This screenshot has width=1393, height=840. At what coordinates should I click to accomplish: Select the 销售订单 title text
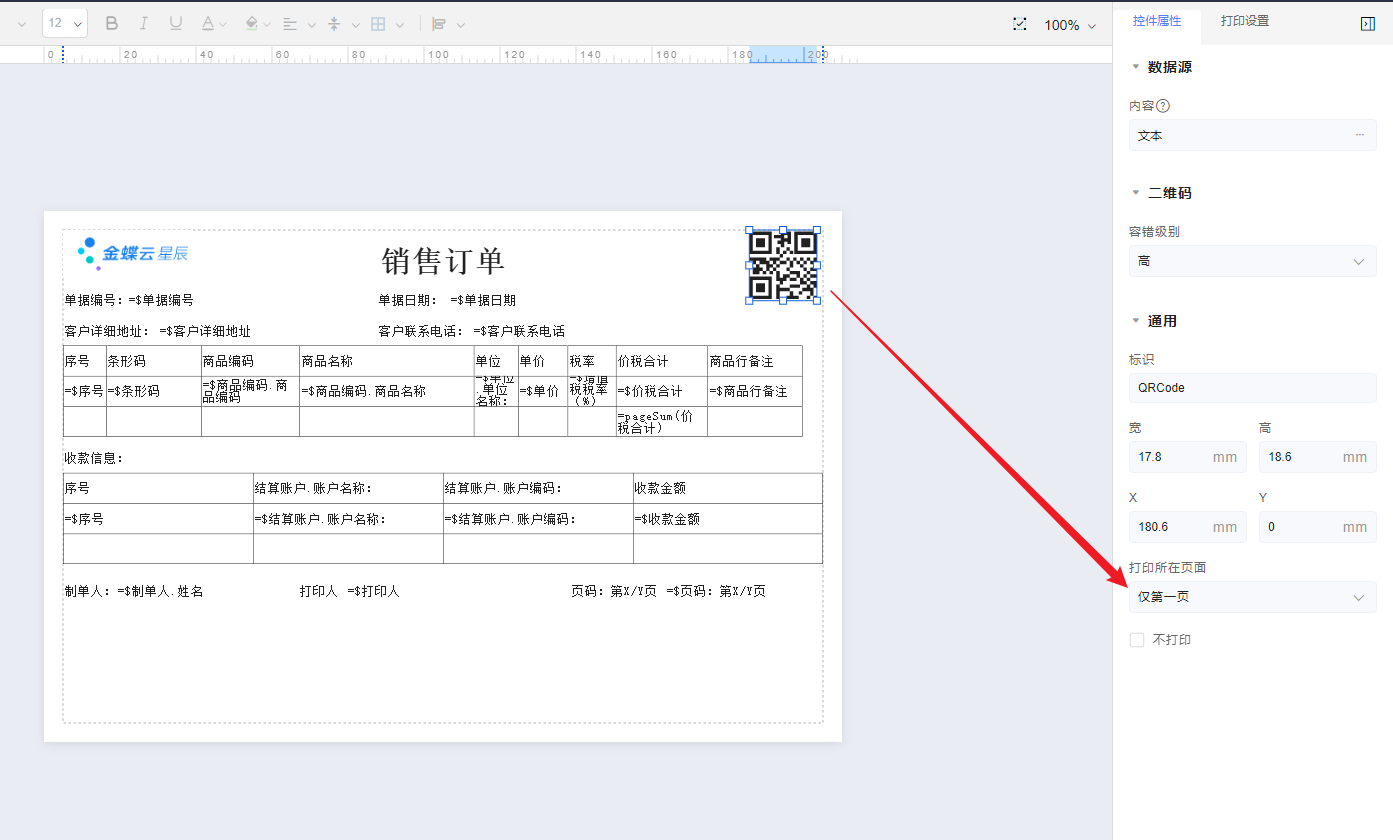point(443,262)
